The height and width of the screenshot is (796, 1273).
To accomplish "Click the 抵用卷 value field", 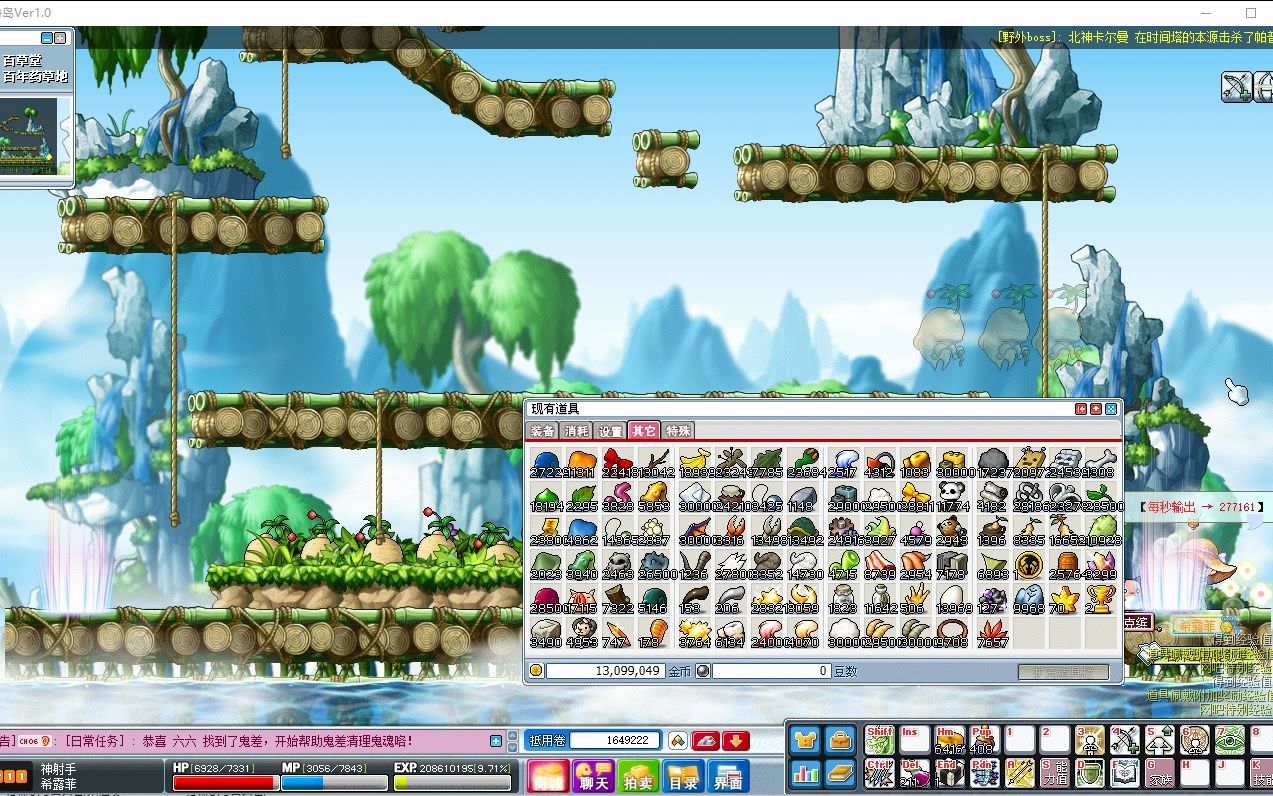I will point(615,741).
